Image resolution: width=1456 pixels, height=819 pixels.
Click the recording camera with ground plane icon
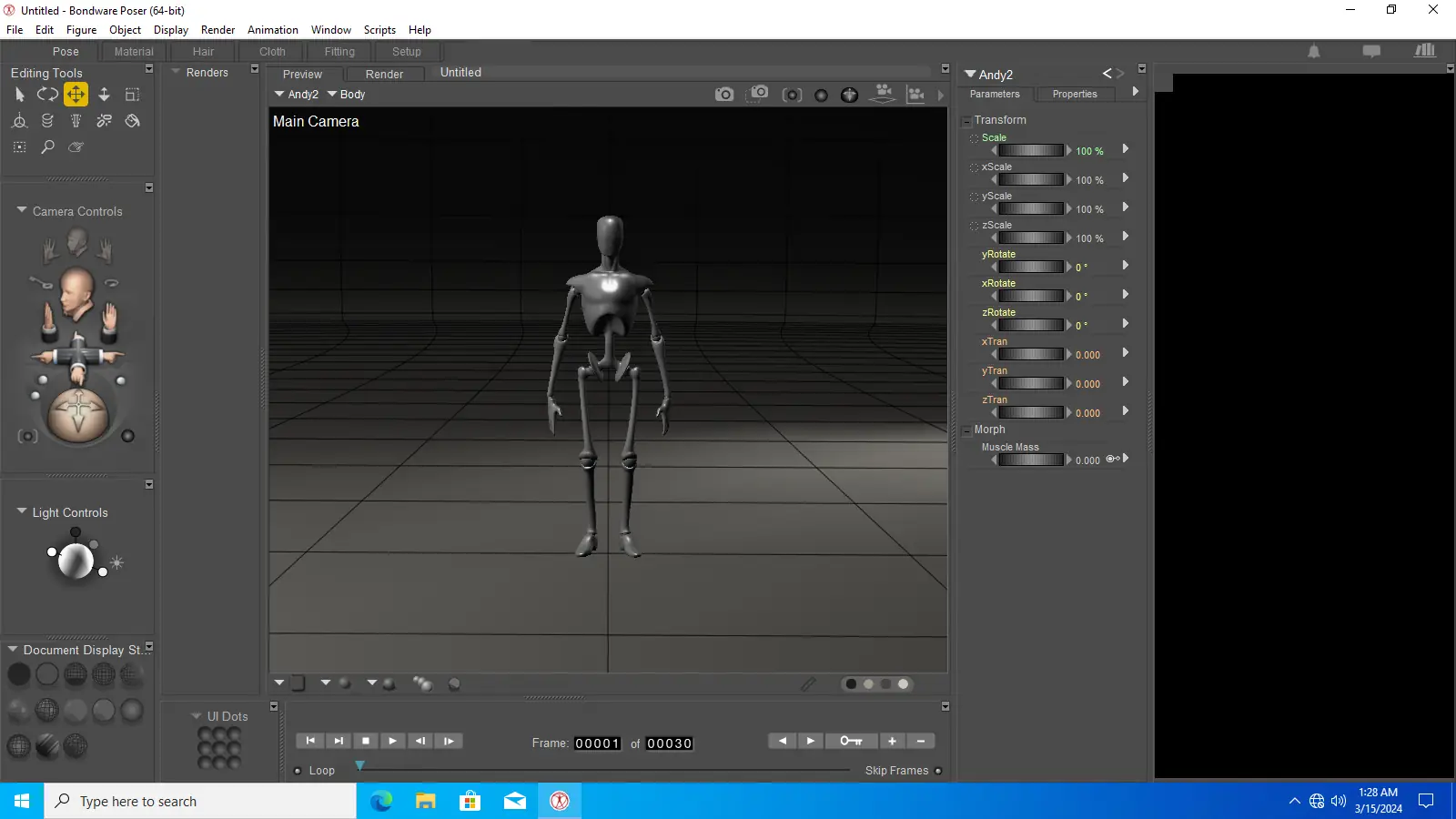[x=883, y=93]
